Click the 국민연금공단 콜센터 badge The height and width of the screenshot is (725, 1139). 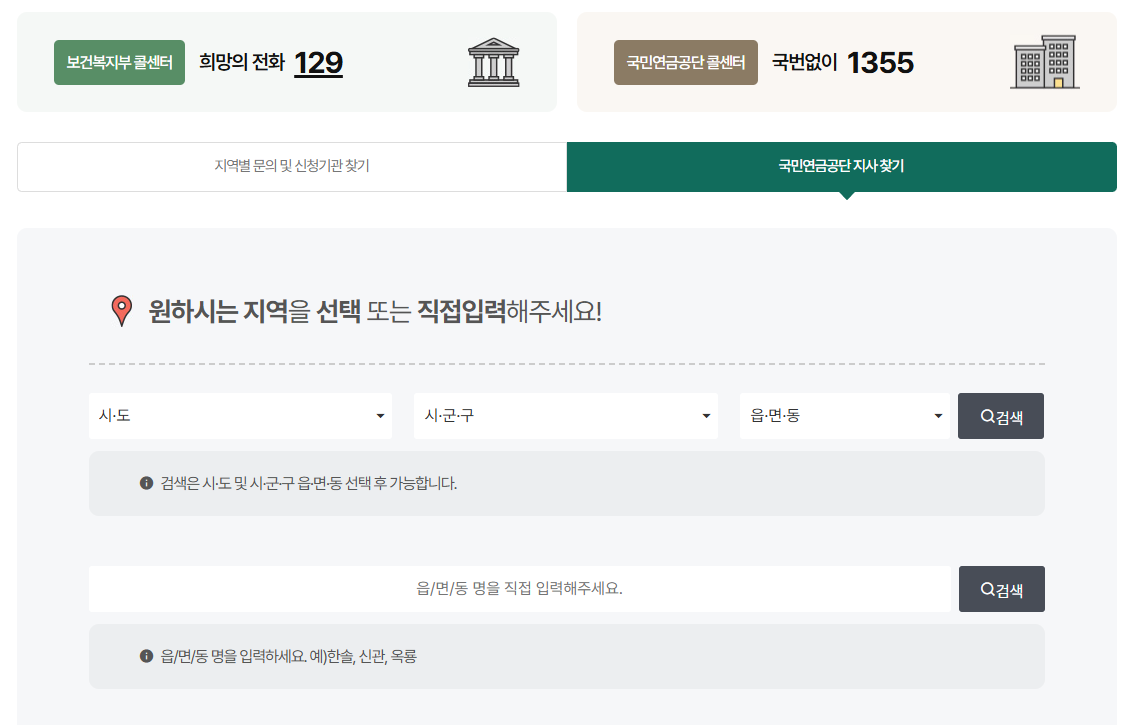[685, 61]
